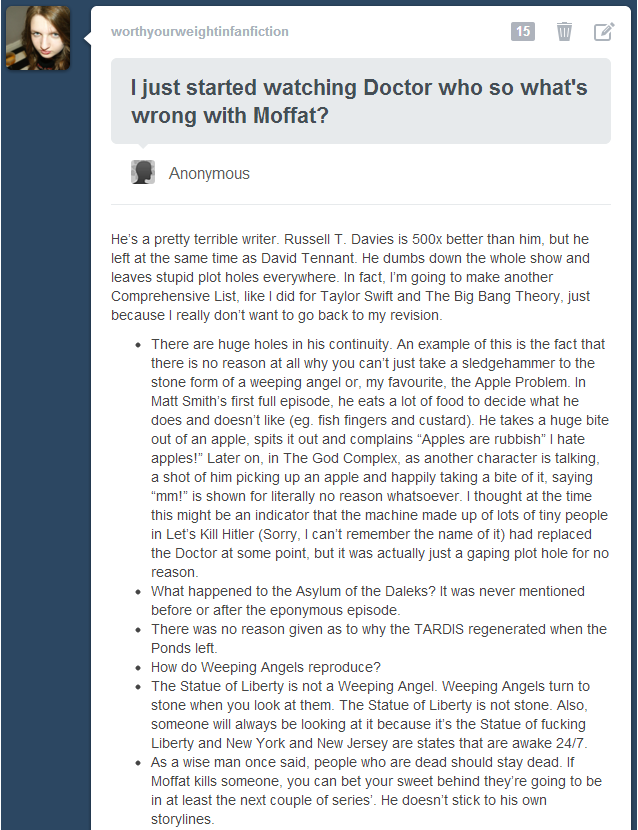638x830 pixels.
Task: Click the "Apple Problem" phrase in the first bullet
Action: click(515, 382)
